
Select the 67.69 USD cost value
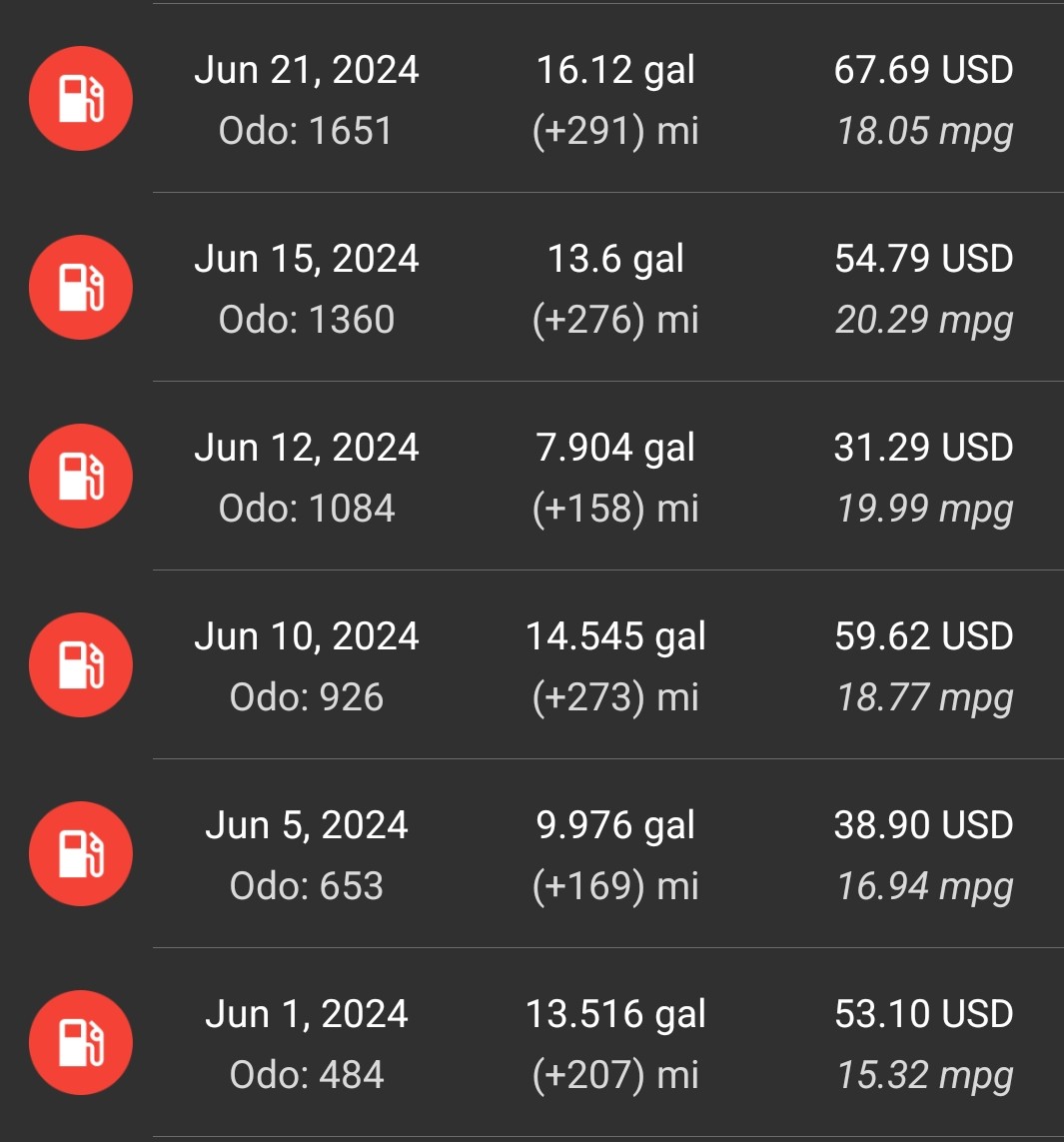pos(923,70)
